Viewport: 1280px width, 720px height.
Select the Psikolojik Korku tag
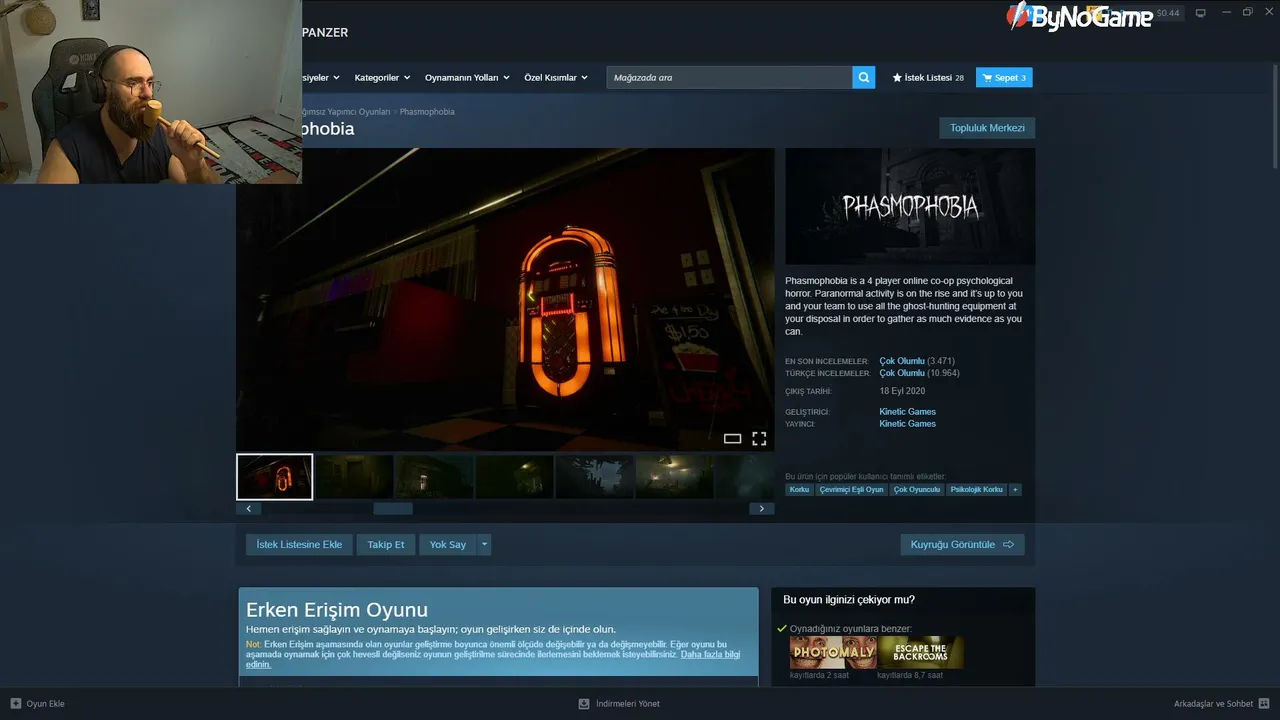tap(977, 490)
